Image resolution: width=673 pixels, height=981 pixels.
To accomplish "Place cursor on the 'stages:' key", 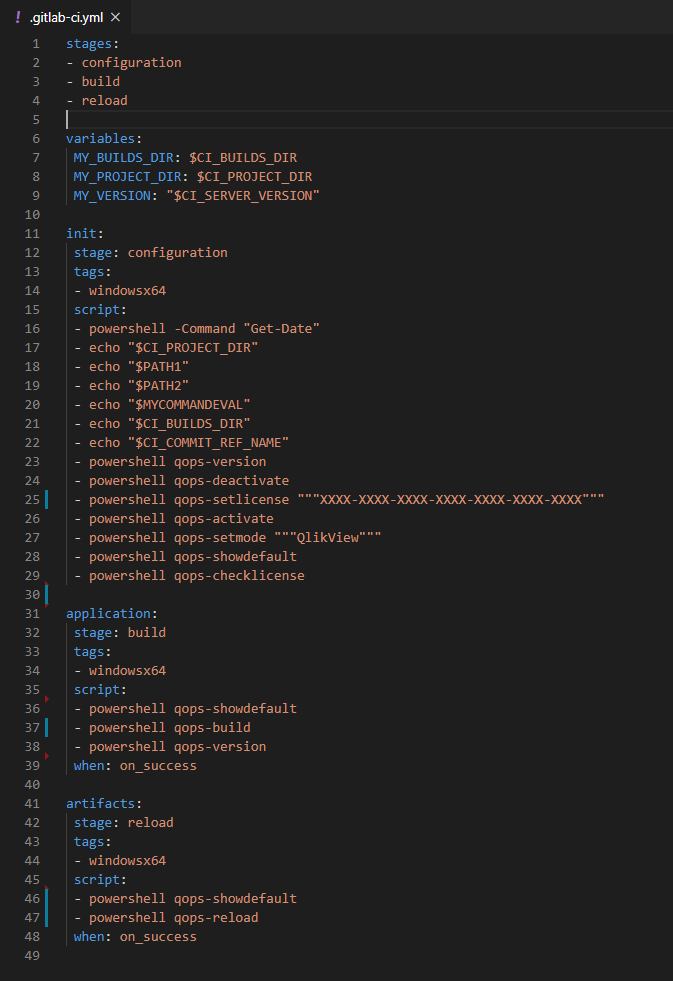I will tap(89, 43).
